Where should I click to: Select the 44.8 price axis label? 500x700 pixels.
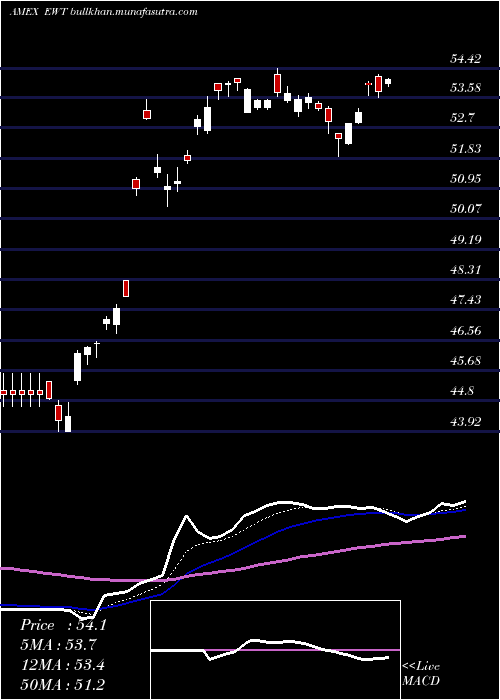tap(462, 392)
